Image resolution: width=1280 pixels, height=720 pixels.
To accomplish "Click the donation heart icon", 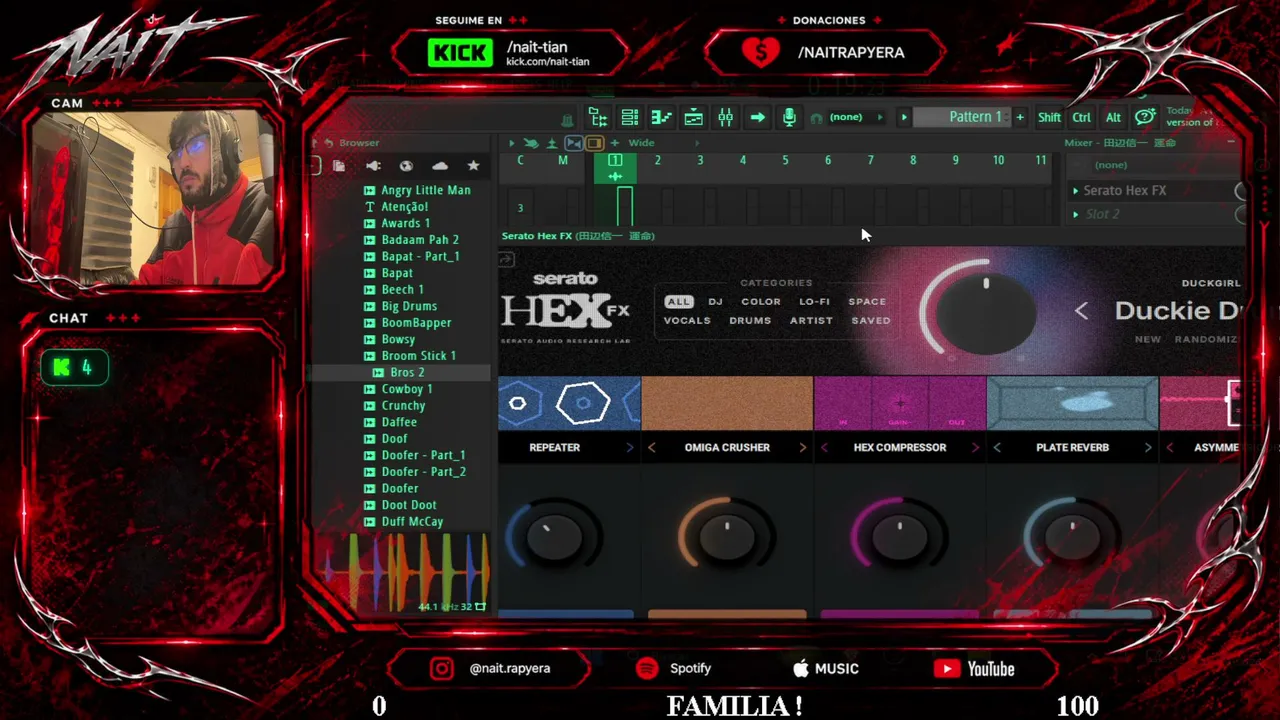I will pyautogui.click(x=761, y=53).
